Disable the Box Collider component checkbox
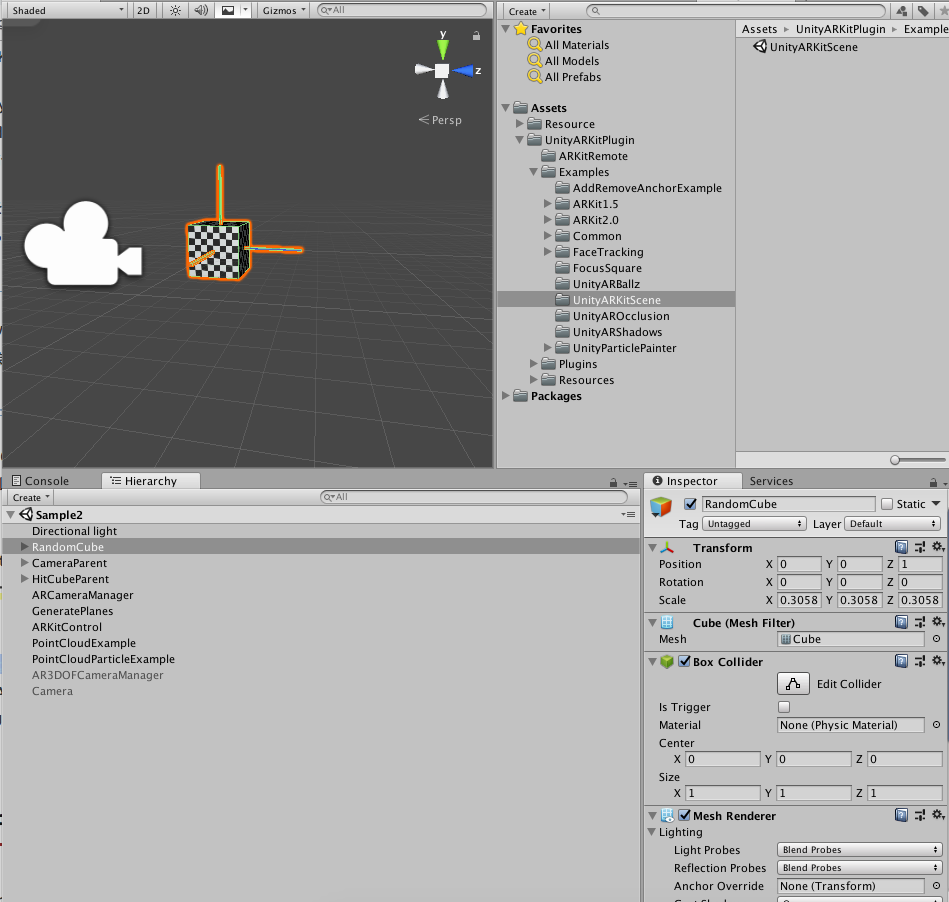The height and width of the screenshot is (902, 949). pyautogui.click(x=682, y=661)
